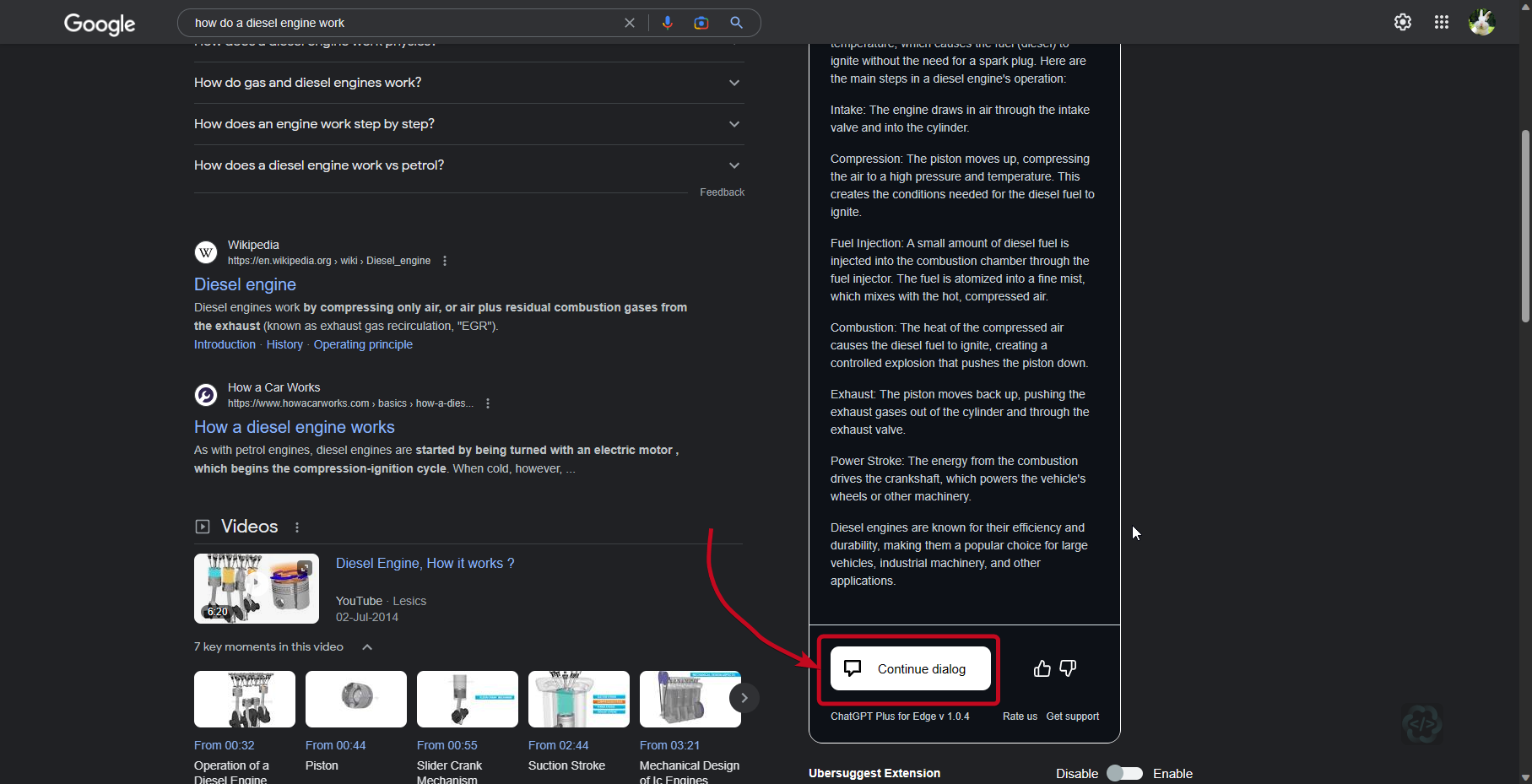Open Wikipedia result options menu
The width and height of the screenshot is (1532, 784).
[x=445, y=261]
